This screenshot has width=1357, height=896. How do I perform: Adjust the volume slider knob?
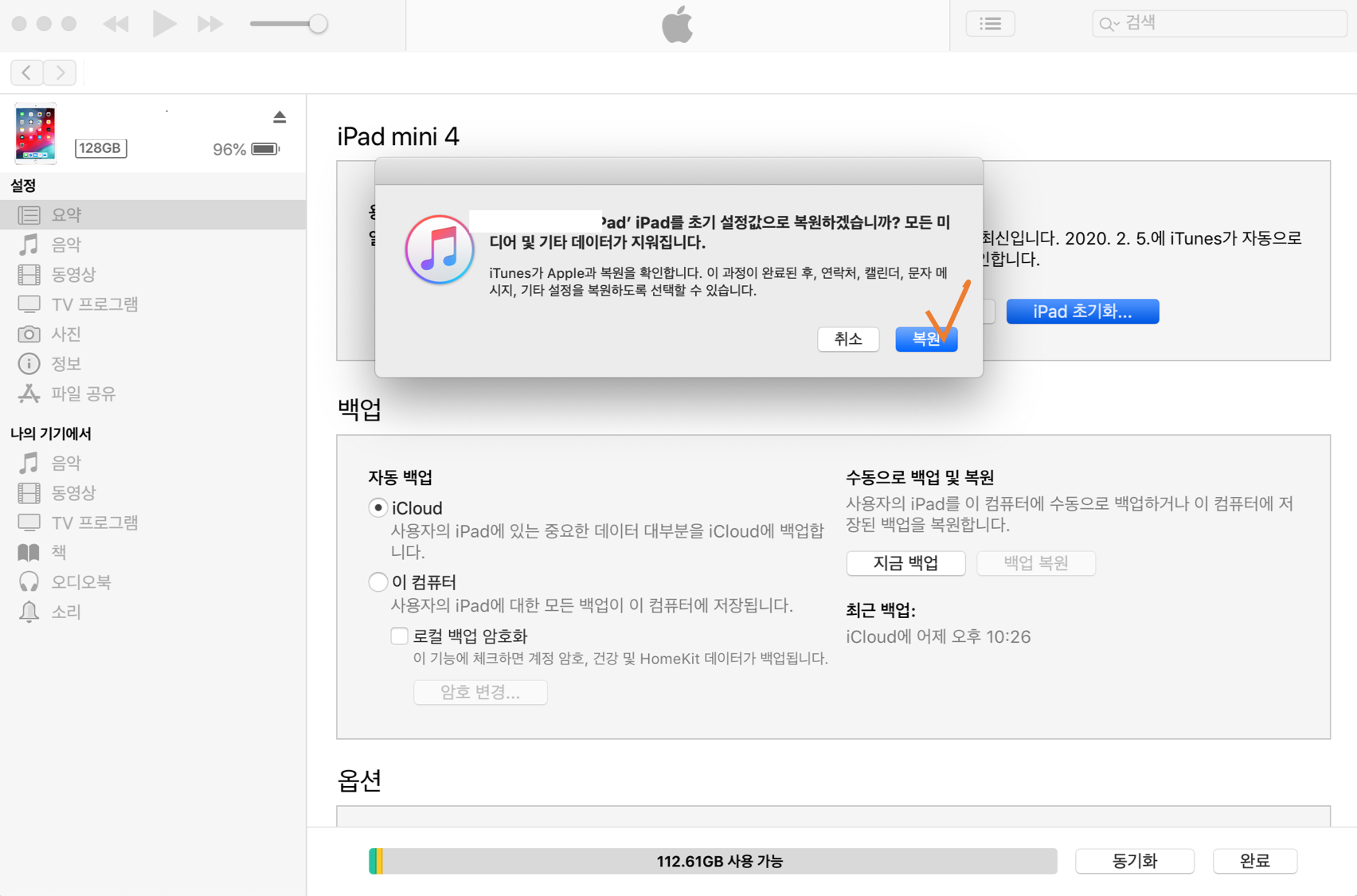pos(318,24)
